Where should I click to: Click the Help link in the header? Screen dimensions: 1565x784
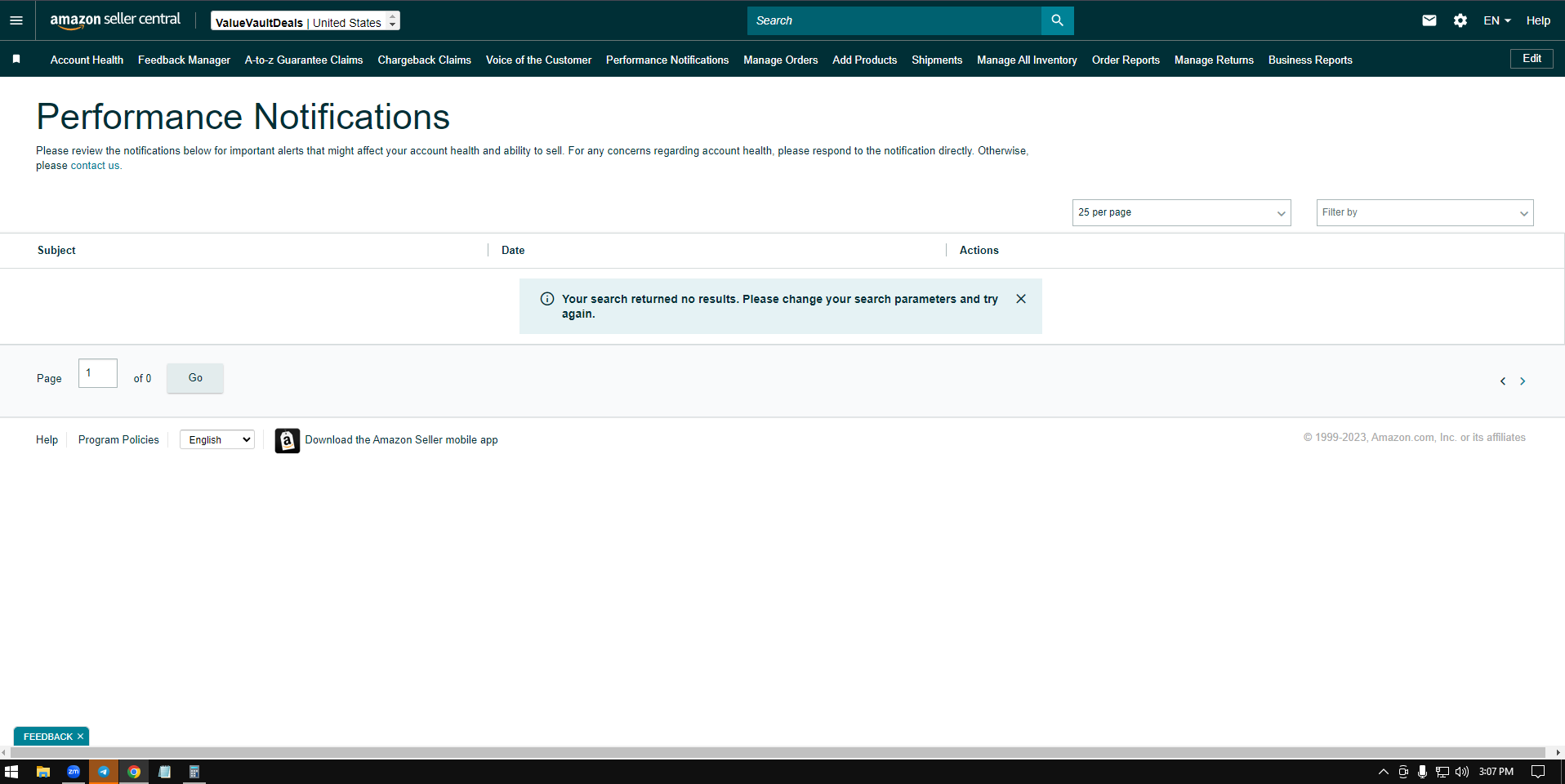1538,20
